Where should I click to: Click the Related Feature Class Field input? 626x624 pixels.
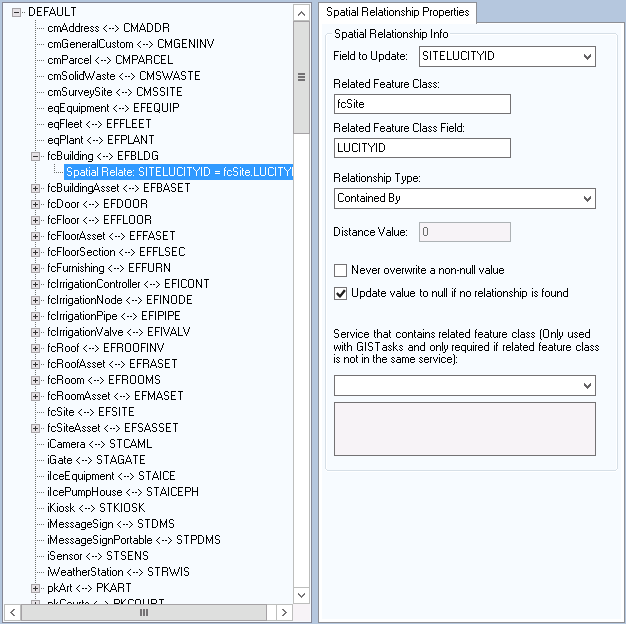(422, 148)
